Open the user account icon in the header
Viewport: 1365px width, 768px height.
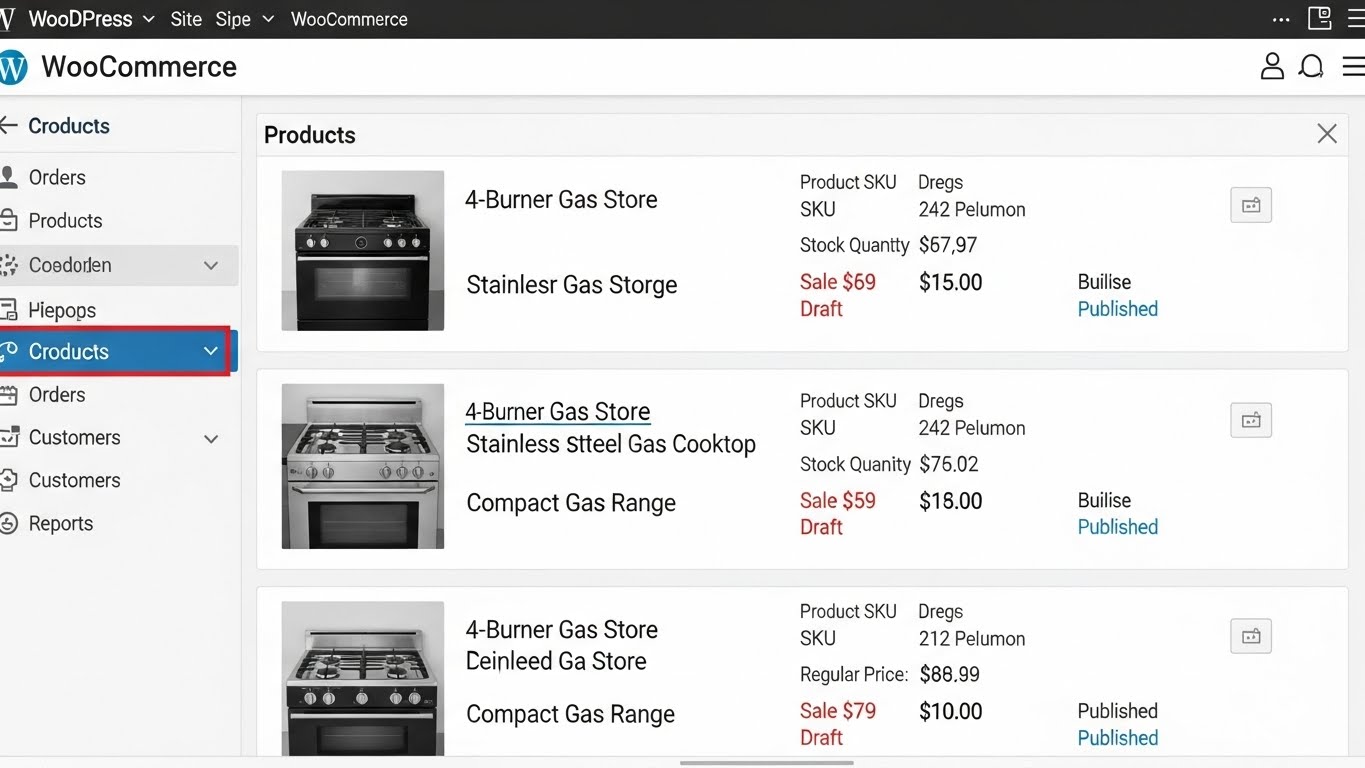click(1271, 66)
